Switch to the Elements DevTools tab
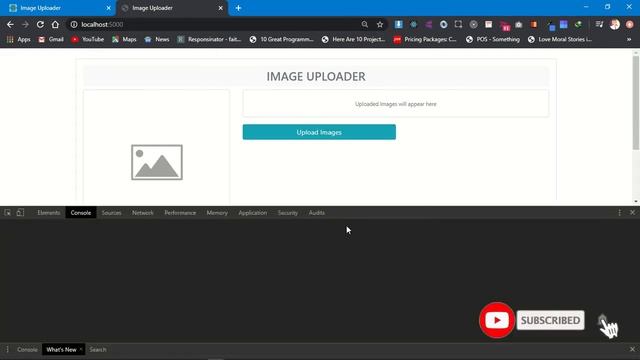The width and height of the screenshot is (640, 360). (49, 213)
